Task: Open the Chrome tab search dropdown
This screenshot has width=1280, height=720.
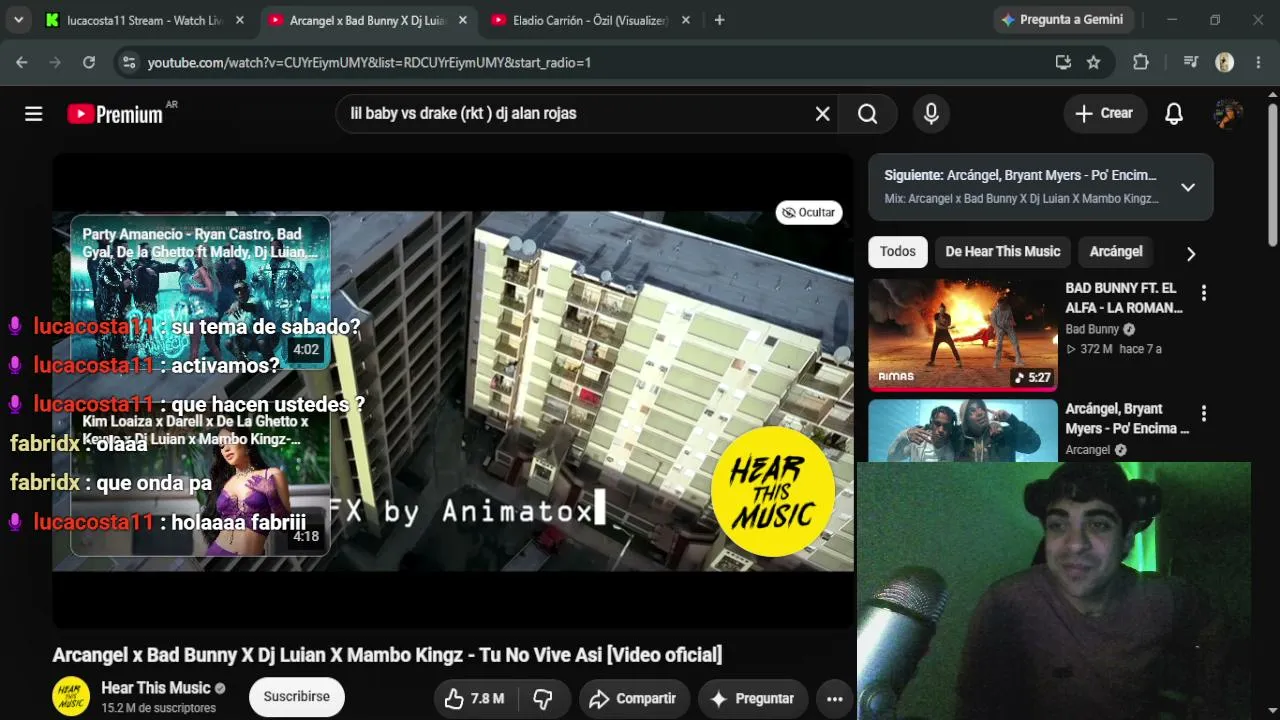Action: coord(18,20)
